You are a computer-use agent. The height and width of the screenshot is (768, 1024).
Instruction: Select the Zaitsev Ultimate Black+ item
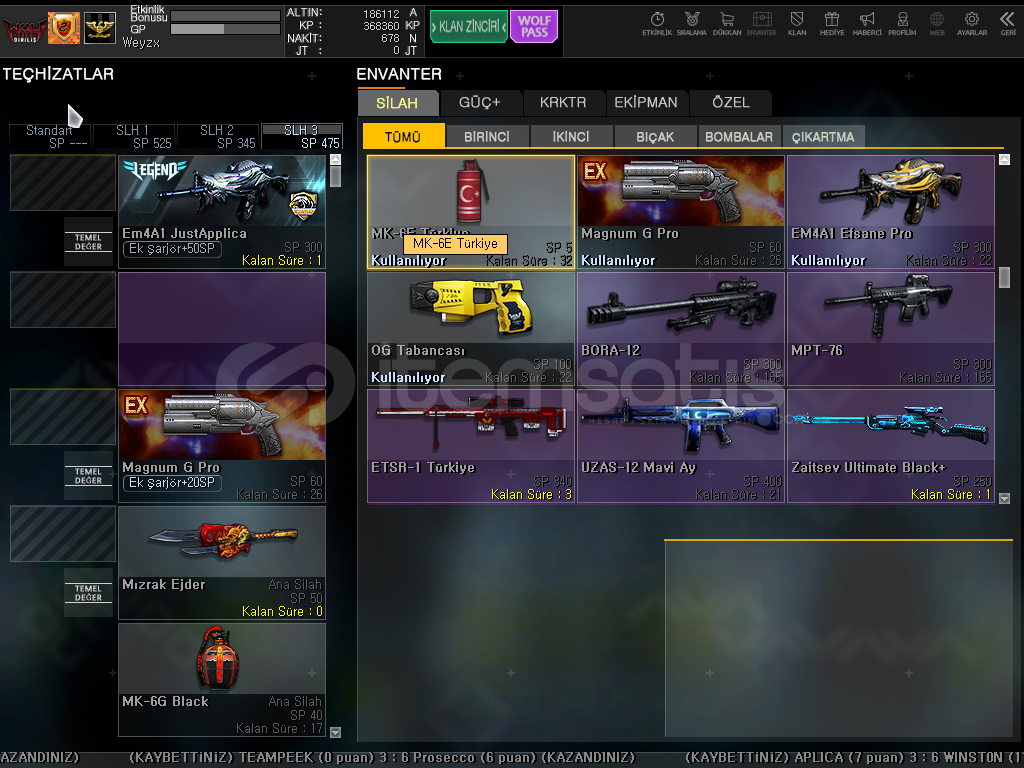[891, 446]
